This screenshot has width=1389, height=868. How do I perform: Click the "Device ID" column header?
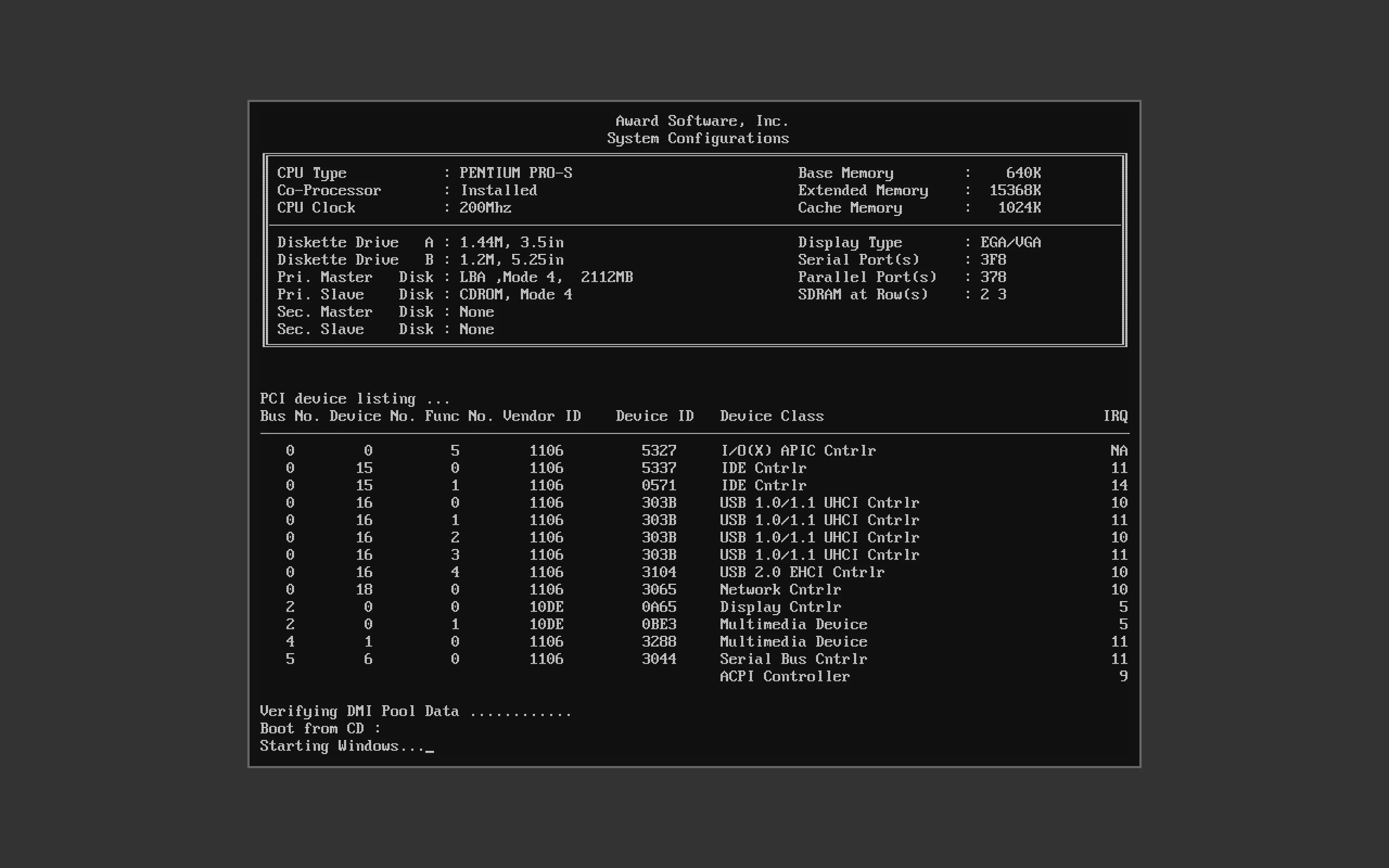(x=655, y=416)
